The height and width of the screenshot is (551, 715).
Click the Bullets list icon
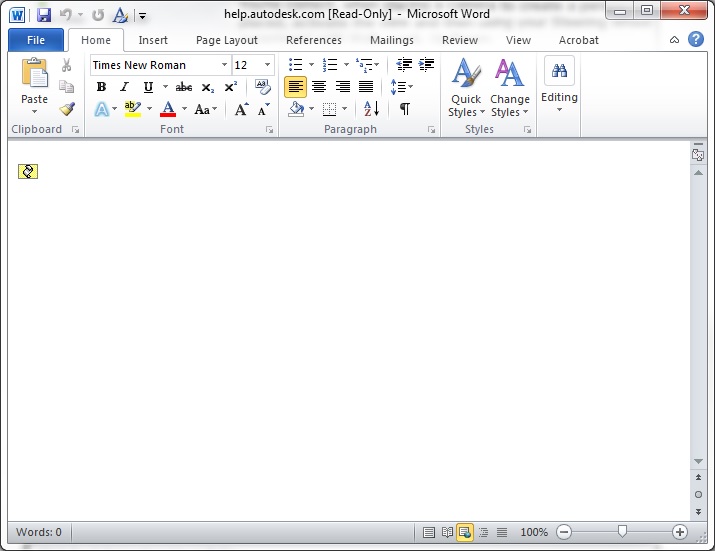tap(295, 65)
